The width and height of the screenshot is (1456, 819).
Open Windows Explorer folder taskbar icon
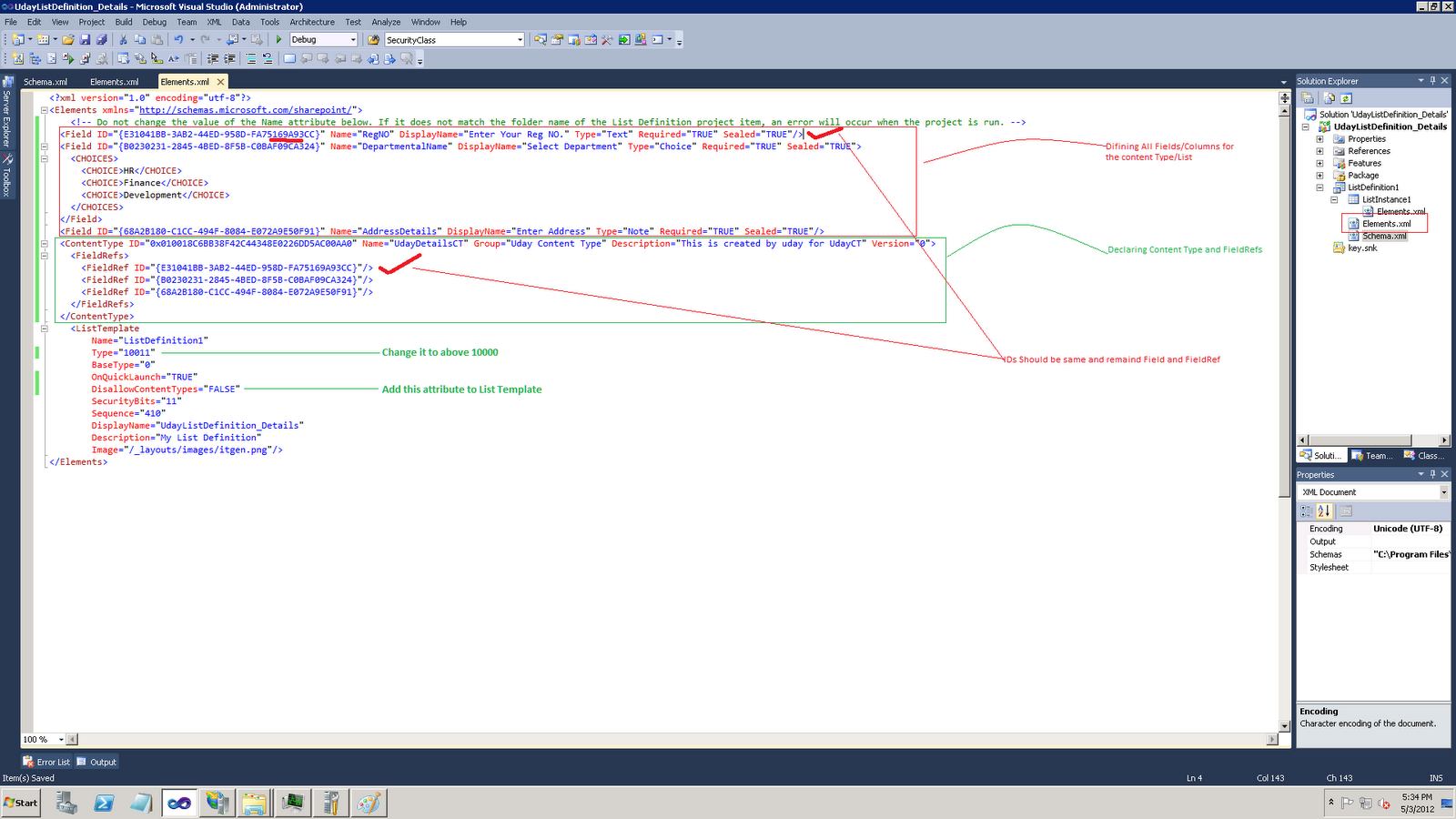point(255,803)
